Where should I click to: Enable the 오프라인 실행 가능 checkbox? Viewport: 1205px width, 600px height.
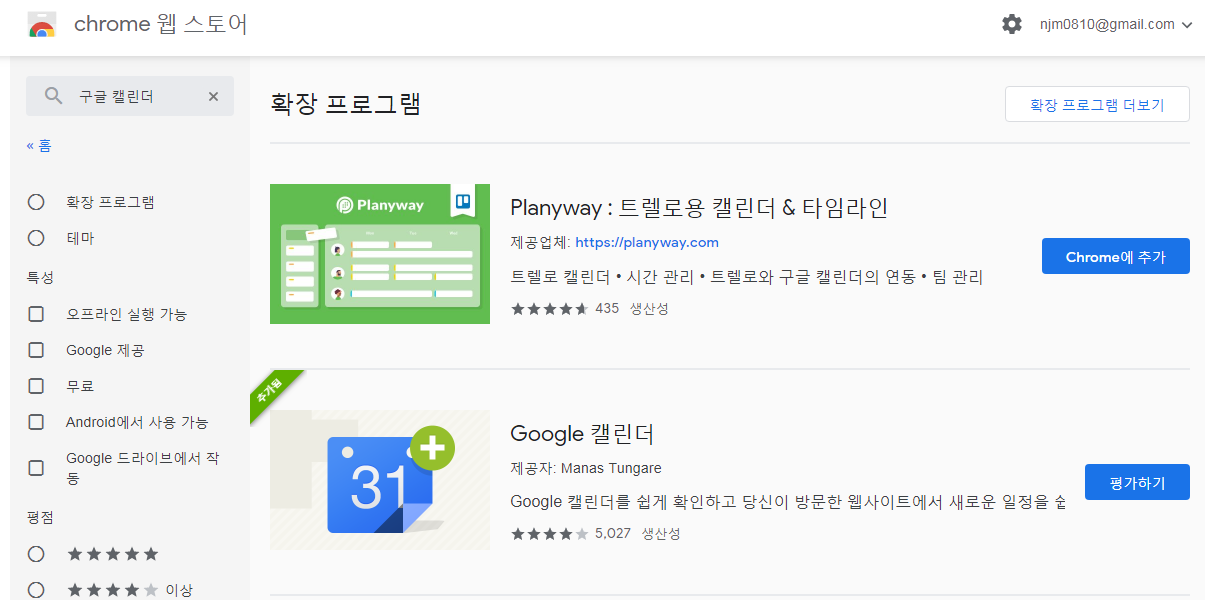point(37,314)
